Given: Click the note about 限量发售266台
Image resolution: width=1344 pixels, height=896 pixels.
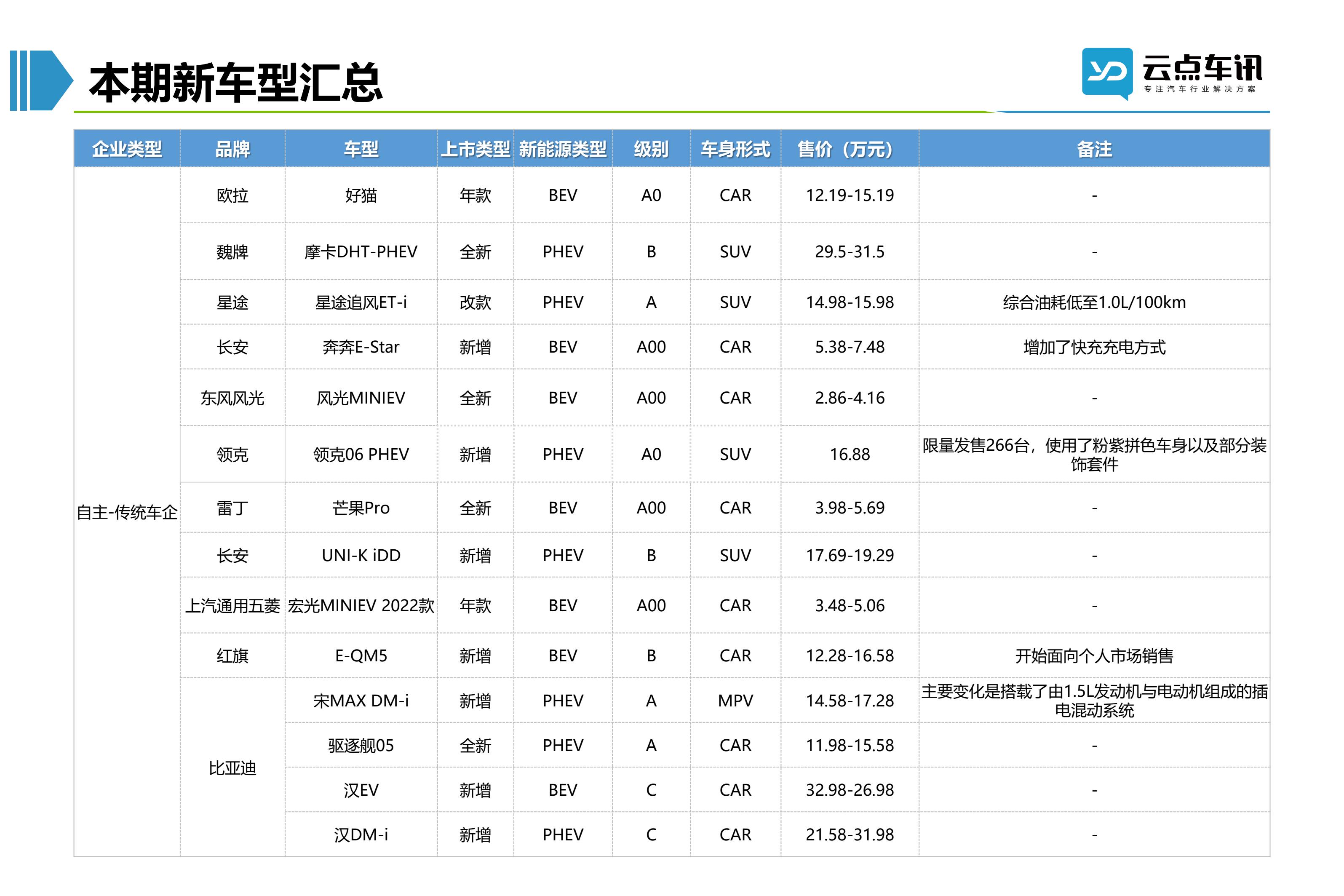Looking at the screenshot, I should point(1094,454).
